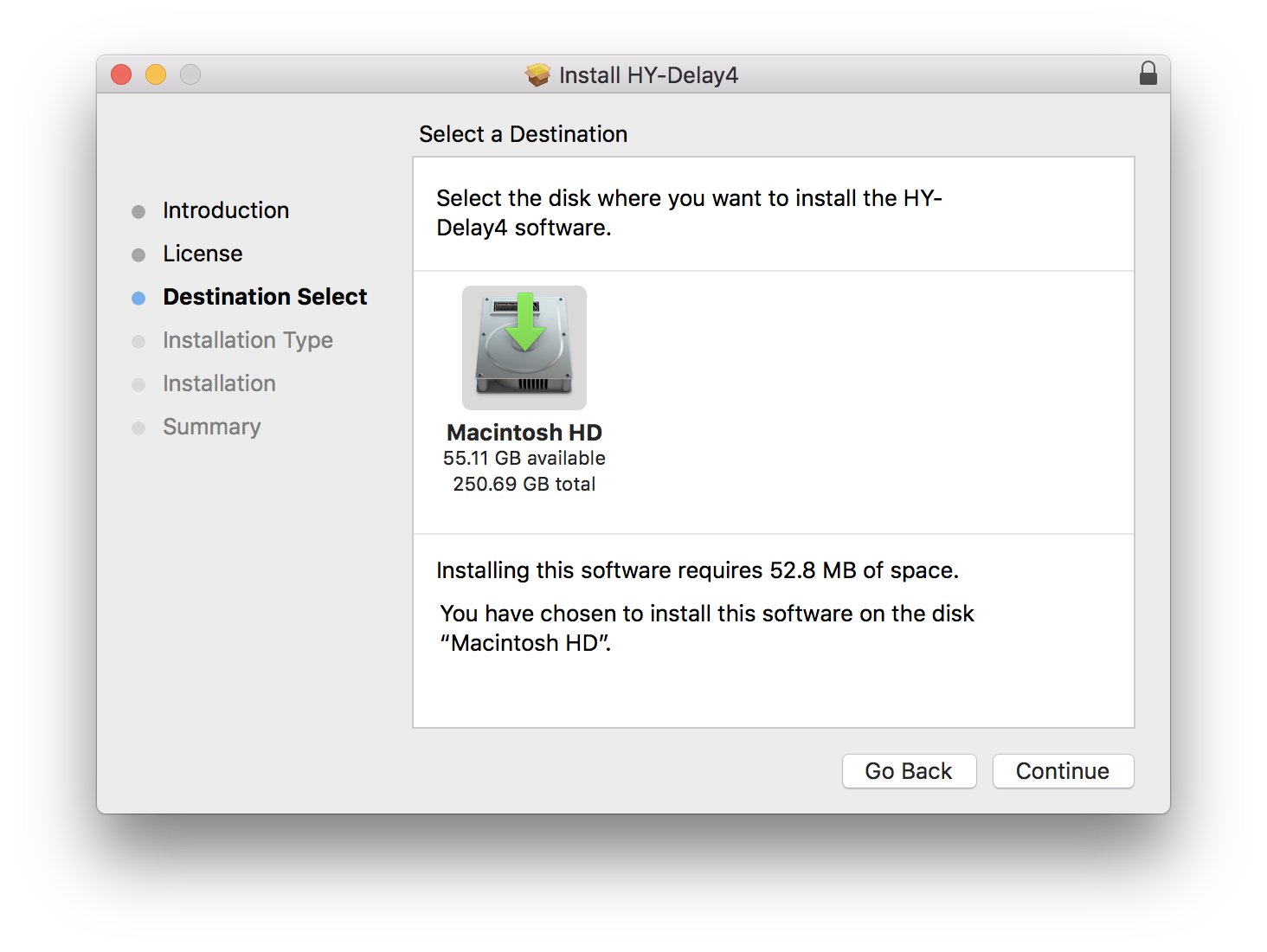Click the bullet beside Summary
Screen dimensions: 1267x952
pyautogui.click(x=138, y=428)
